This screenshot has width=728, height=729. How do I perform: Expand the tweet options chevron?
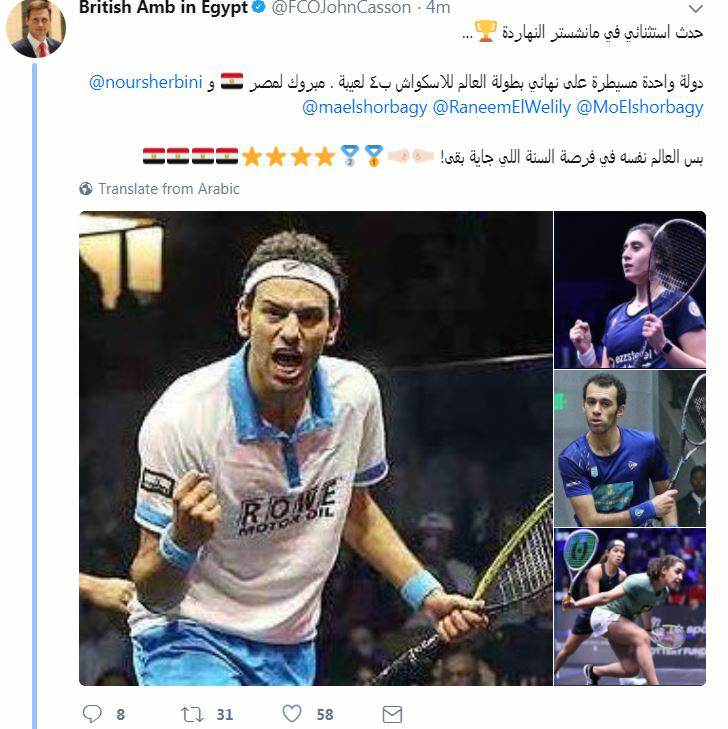coord(695,8)
